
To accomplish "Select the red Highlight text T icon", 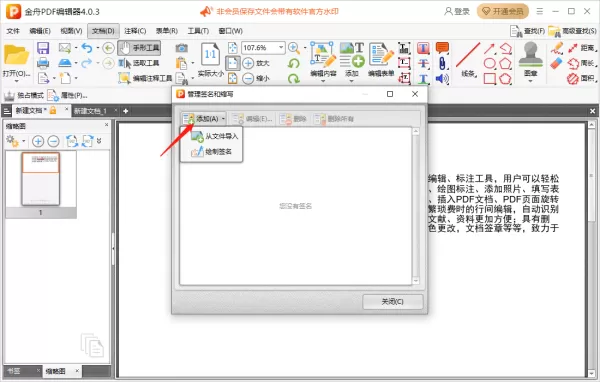I will point(423,48).
